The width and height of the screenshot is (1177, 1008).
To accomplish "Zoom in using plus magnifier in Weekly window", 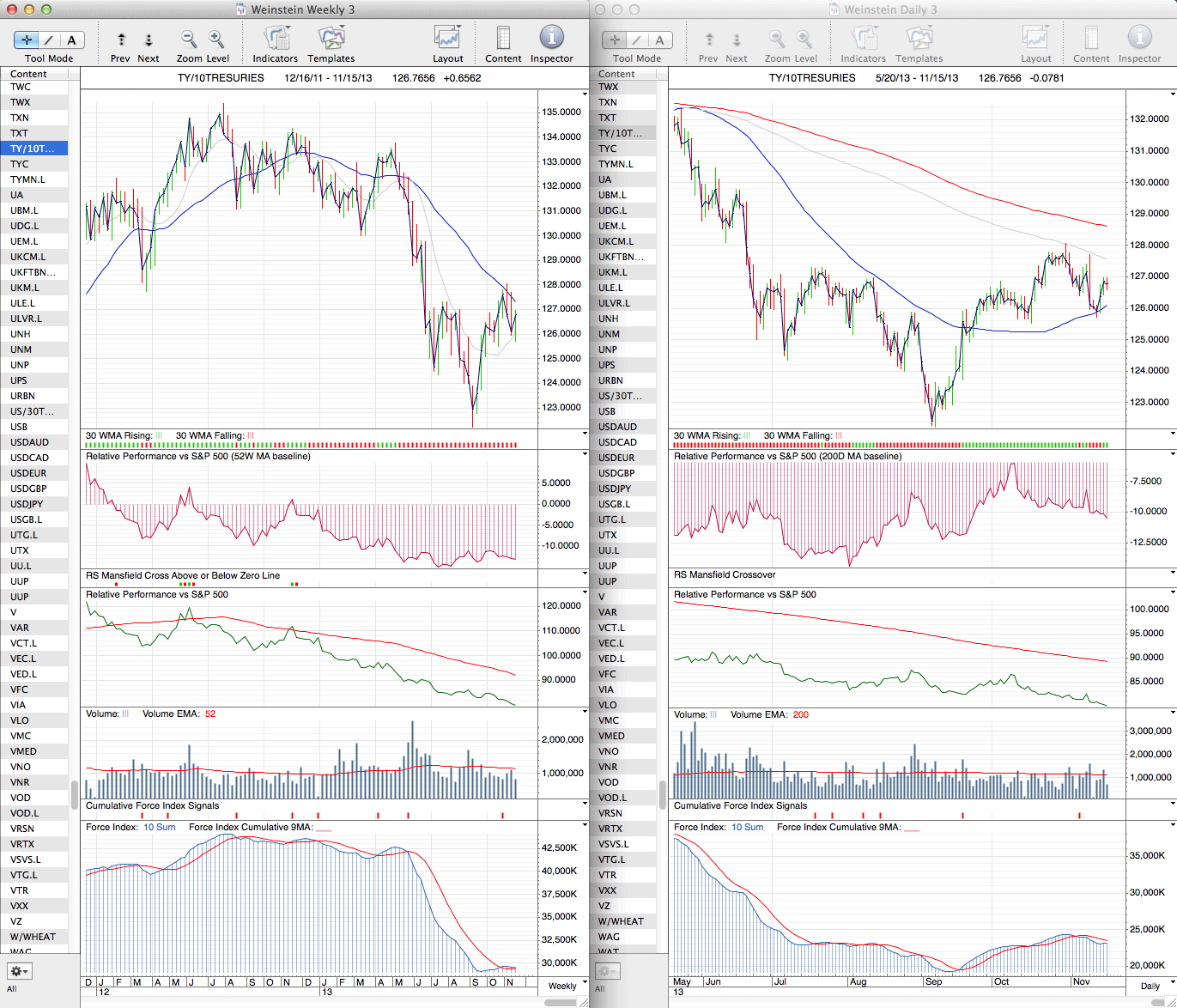I will [x=216, y=39].
